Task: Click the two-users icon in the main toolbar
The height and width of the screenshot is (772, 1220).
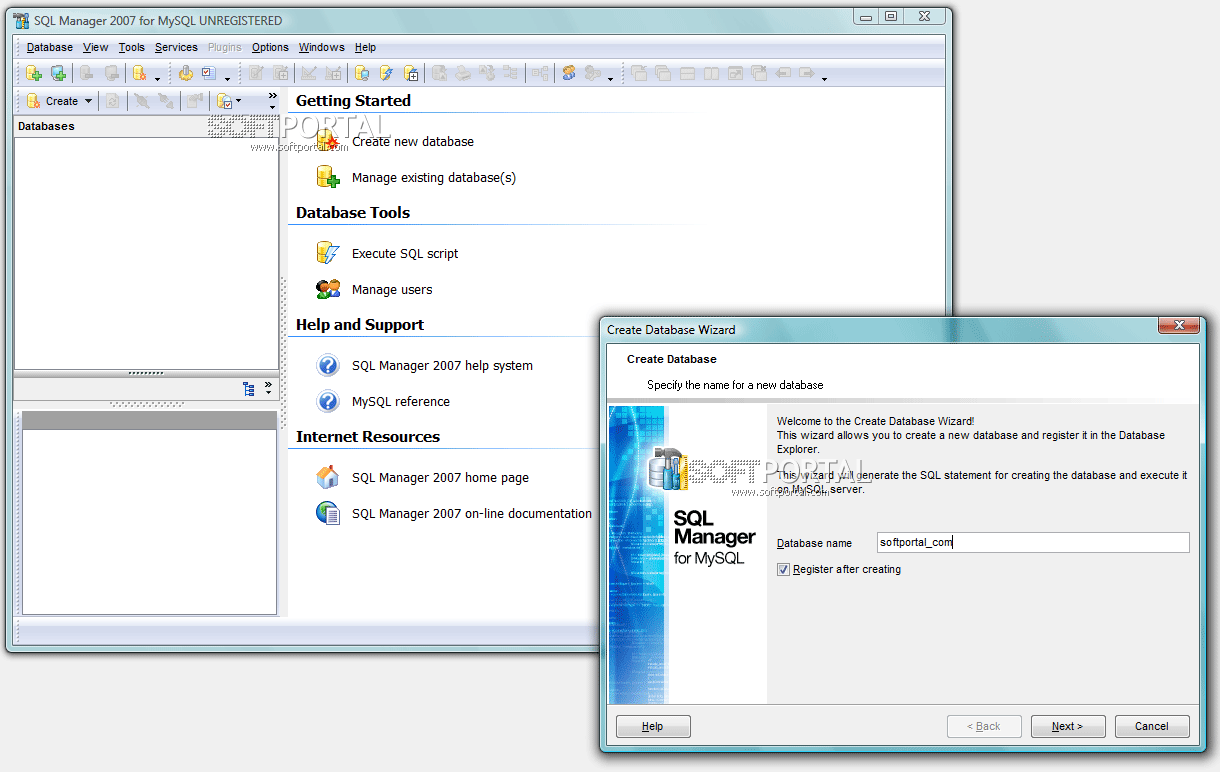Action: (x=569, y=73)
